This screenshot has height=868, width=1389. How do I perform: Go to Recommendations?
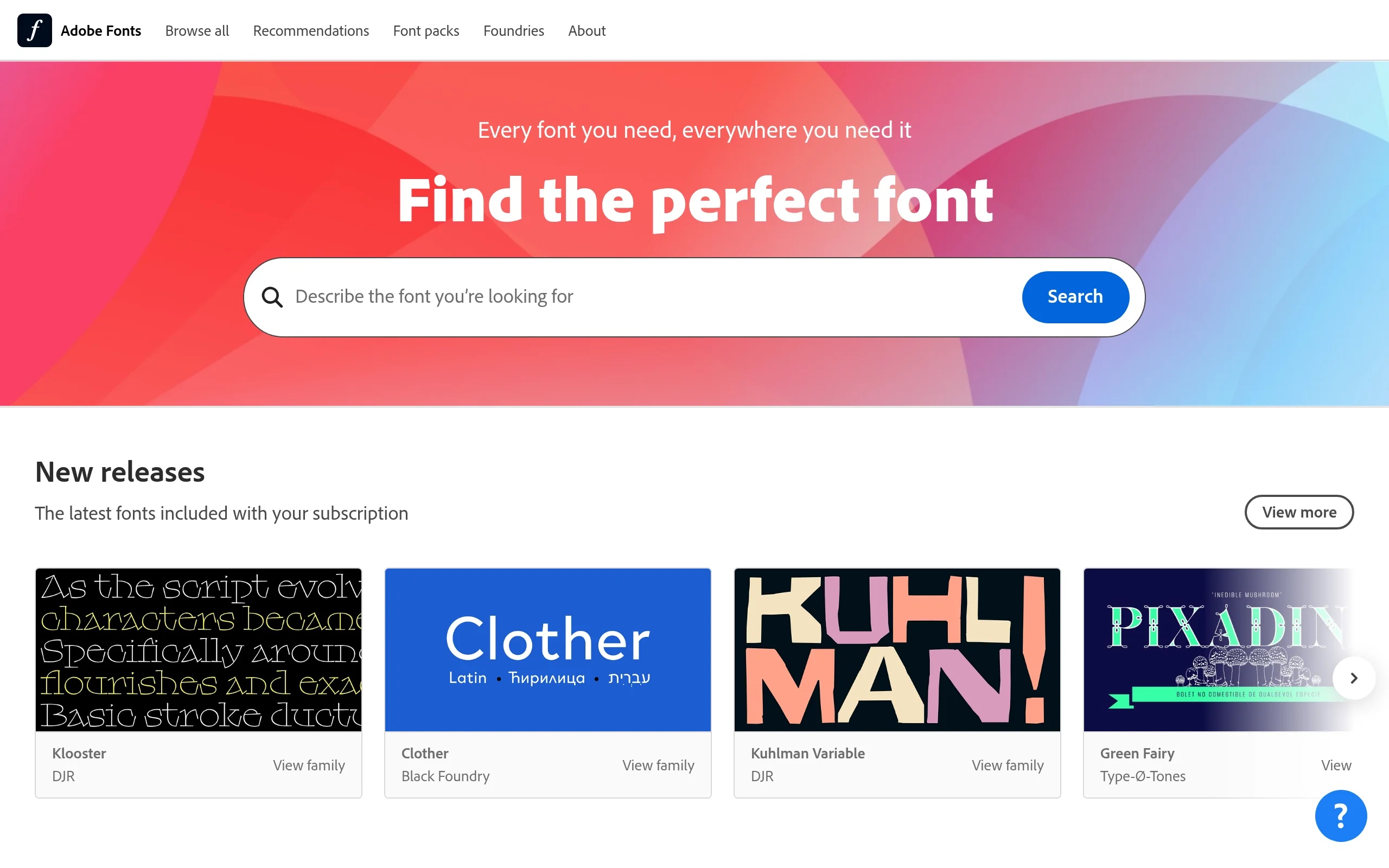pos(311,30)
